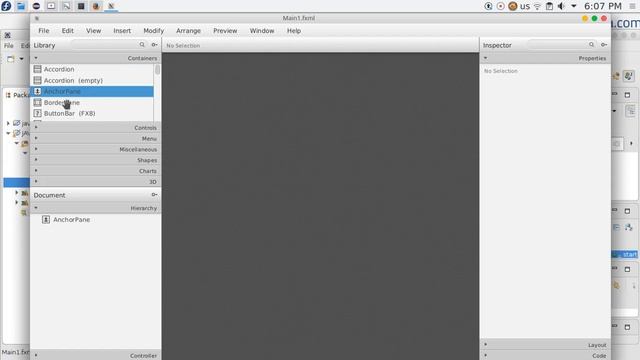Click the Inspector search magnifier icon

click(591, 44)
